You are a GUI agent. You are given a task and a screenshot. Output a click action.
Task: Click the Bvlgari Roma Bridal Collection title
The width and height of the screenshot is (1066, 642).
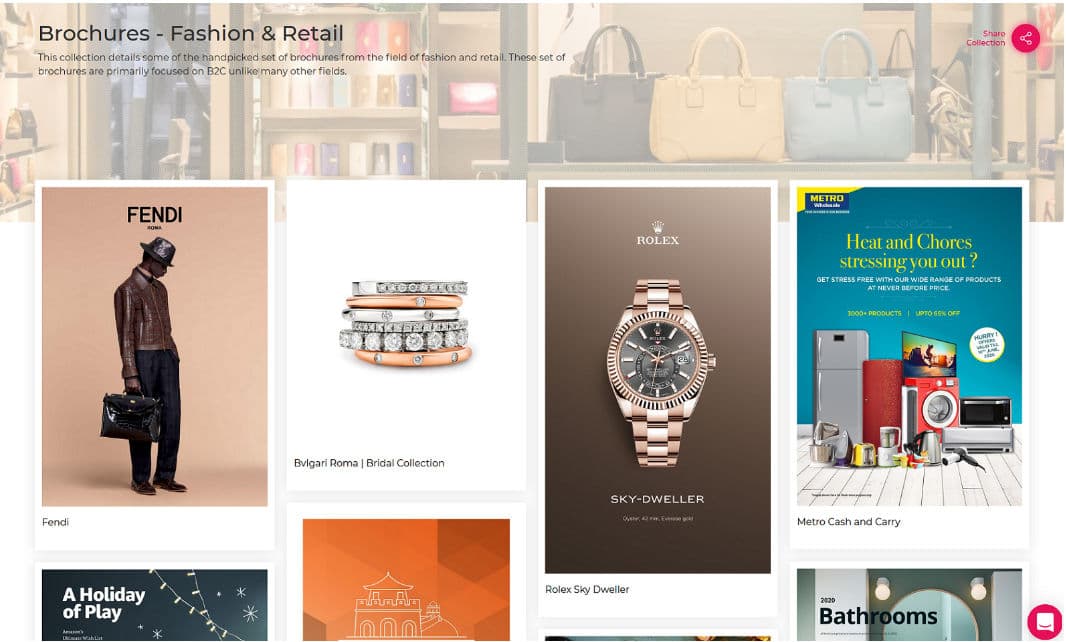[x=369, y=463]
